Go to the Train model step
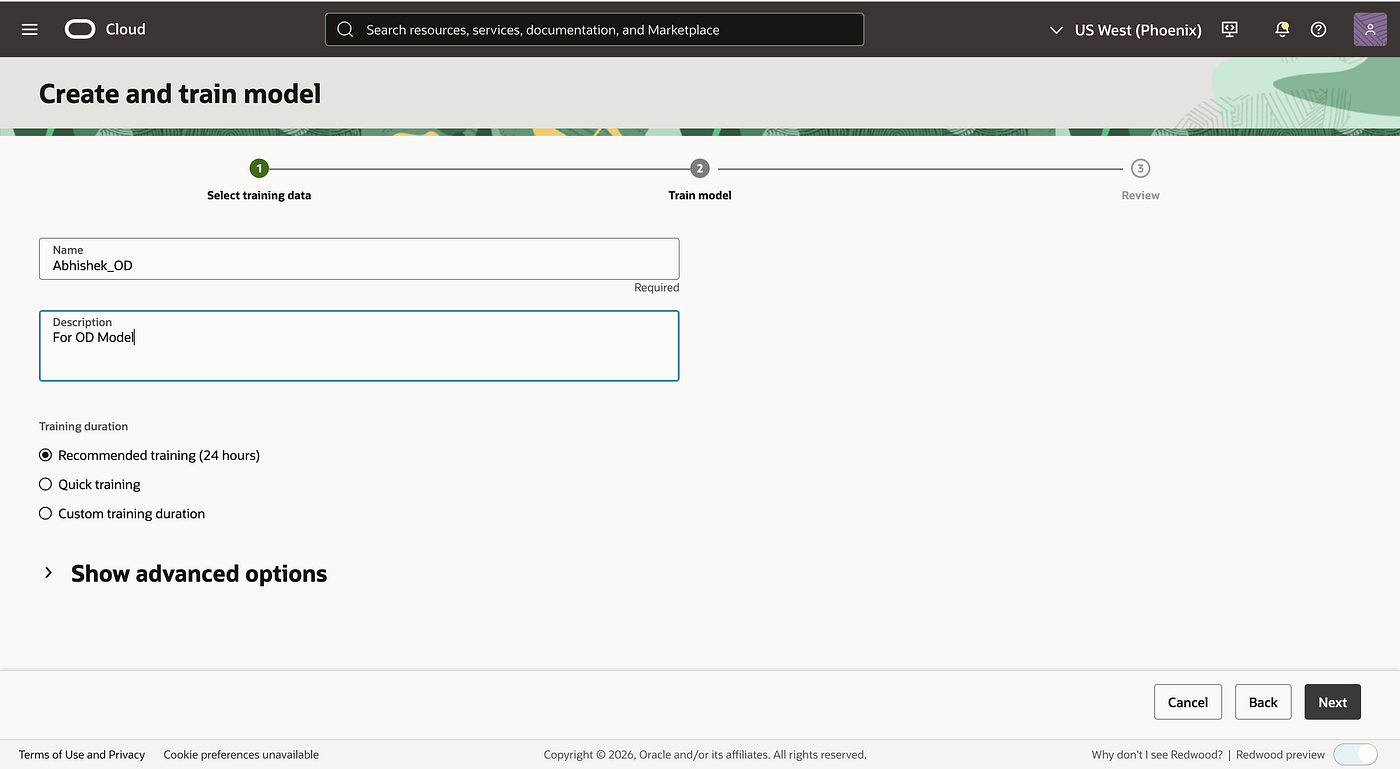Image resolution: width=1400 pixels, height=769 pixels. pyautogui.click(x=700, y=180)
